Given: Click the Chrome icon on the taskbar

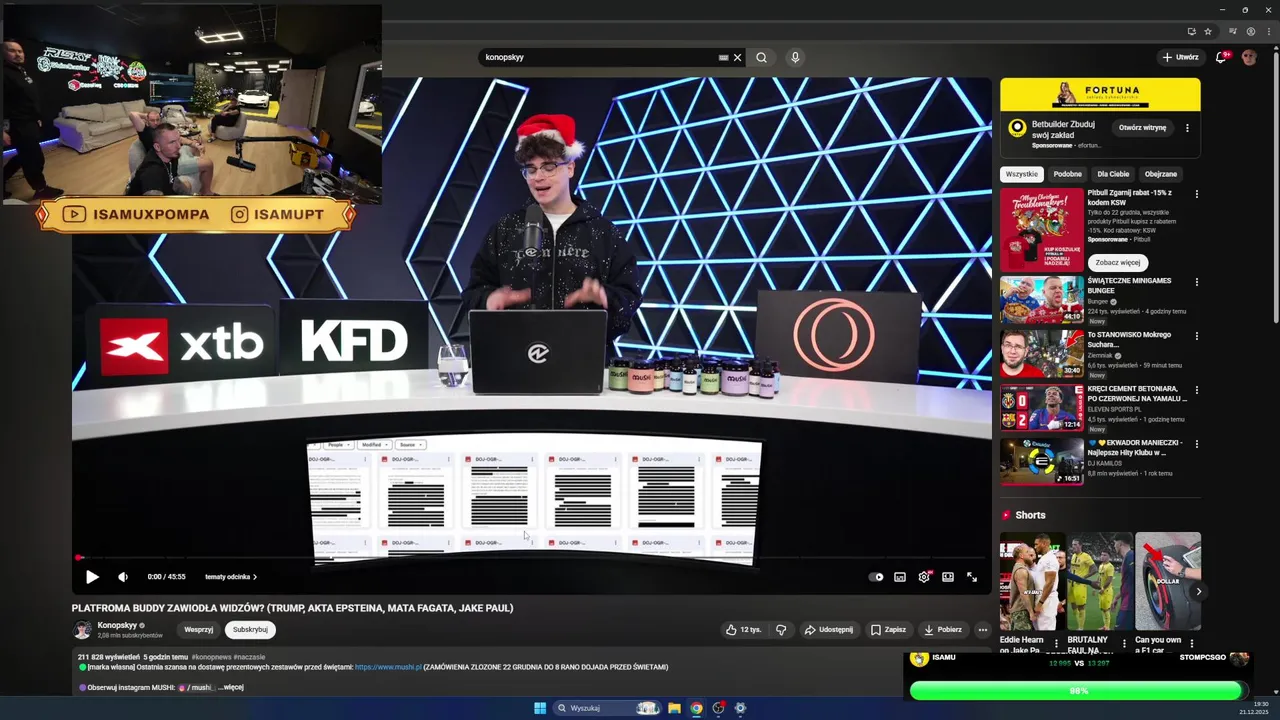Looking at the screenshot, I should click(696, 708).
